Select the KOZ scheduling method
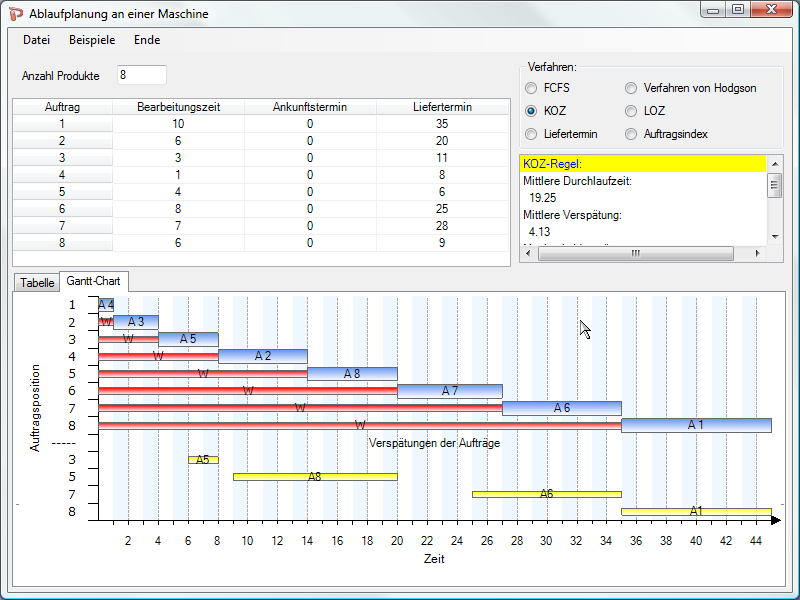800x600 pixels. click(x=531, y=111)
